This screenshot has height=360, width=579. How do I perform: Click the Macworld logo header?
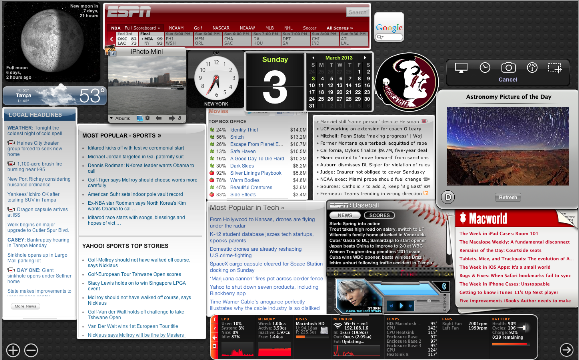tap(483, 219)
